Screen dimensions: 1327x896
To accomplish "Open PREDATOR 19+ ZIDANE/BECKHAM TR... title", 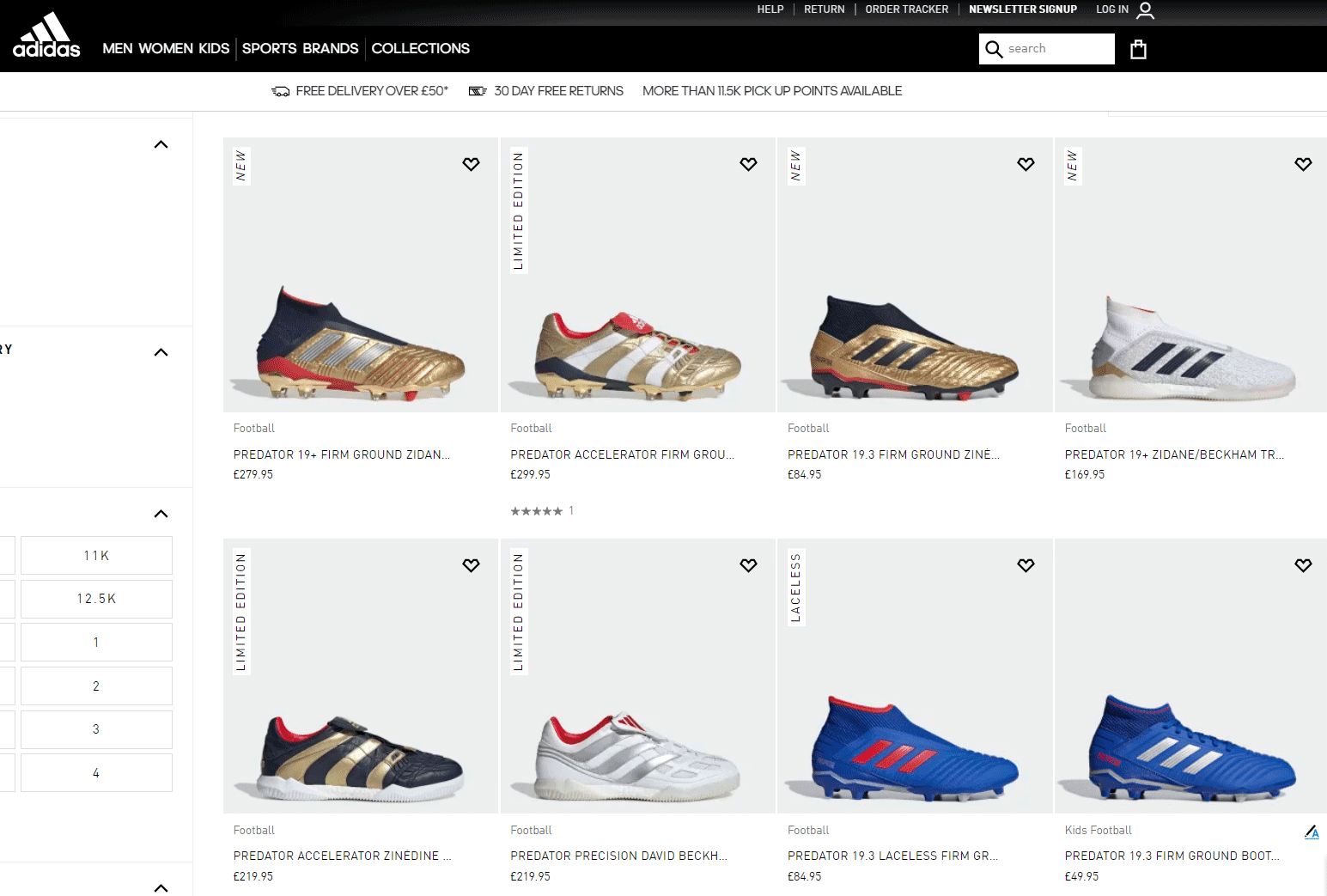I will [1175, 454].
